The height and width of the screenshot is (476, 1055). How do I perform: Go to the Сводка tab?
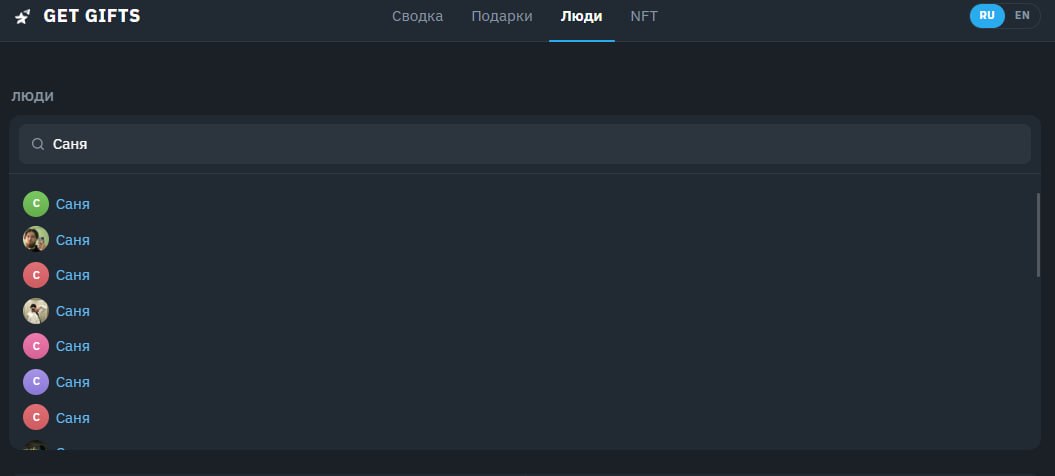417,16
